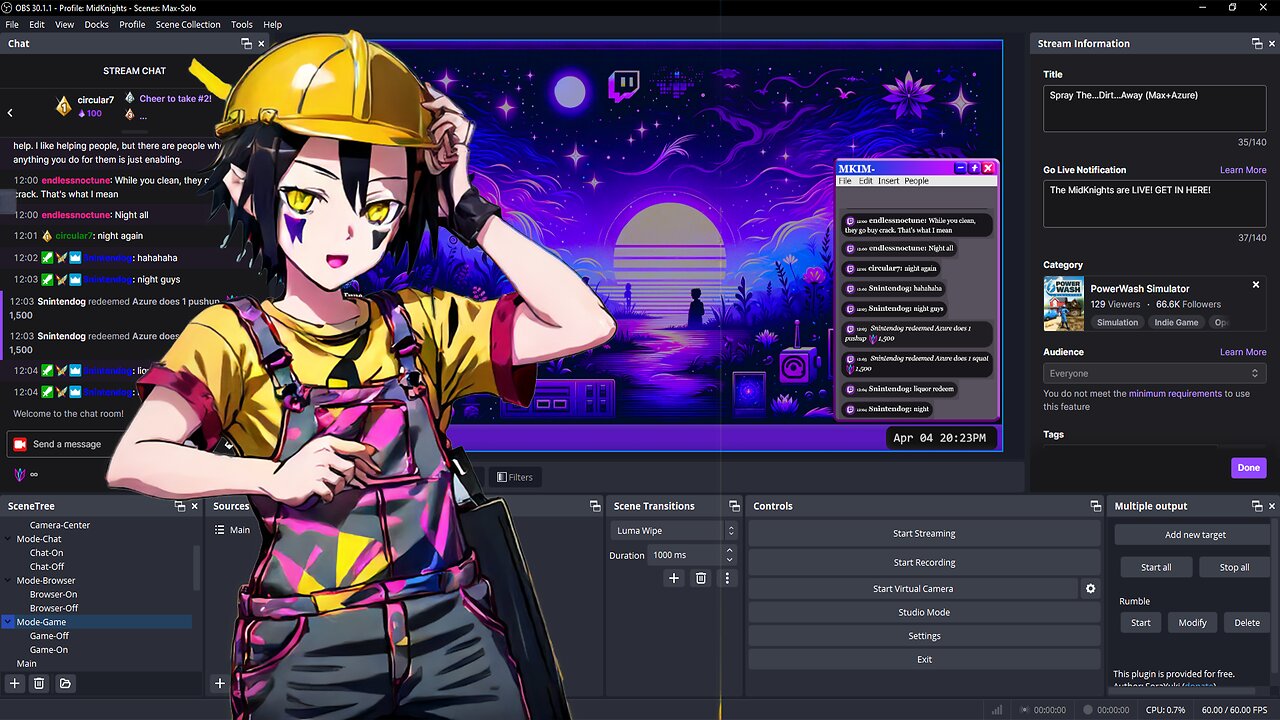Viewport: 1280px width, 720px height.
Task: Float the SceneTree dock
Action: pyautogui.click(x=179, y=506)
